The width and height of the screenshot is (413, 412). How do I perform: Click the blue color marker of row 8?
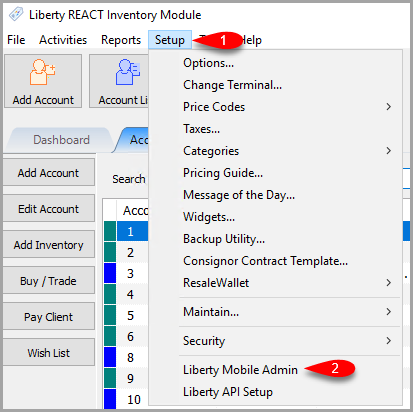(110, 357)
